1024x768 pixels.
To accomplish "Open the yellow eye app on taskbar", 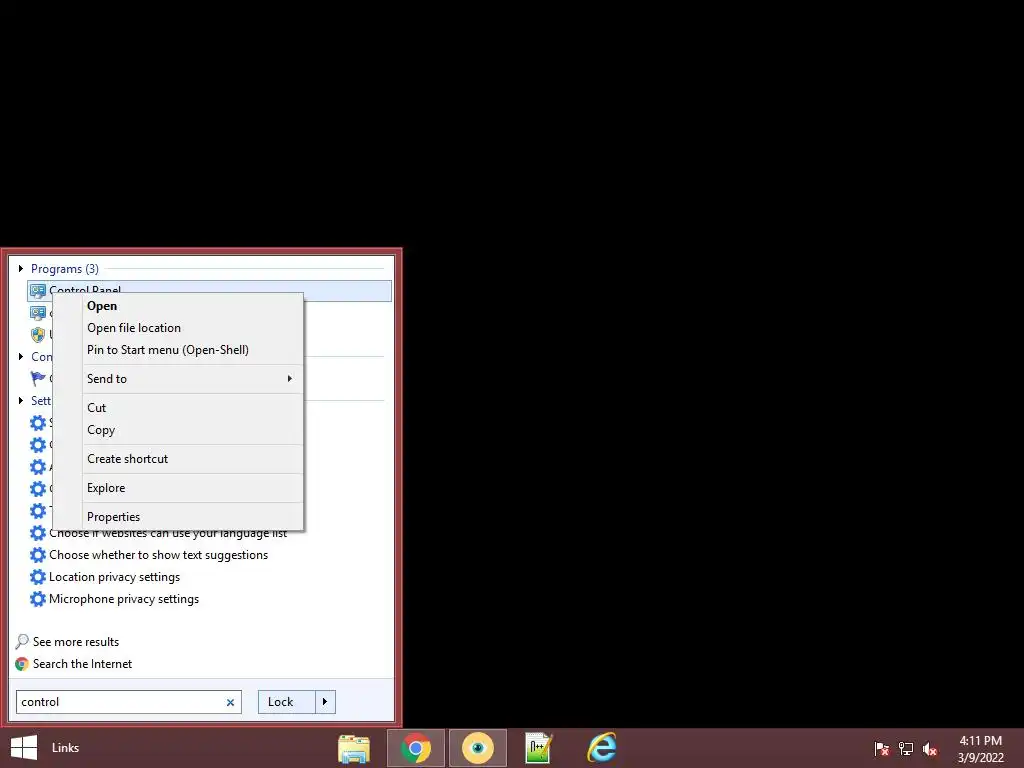I will pyautogui.click(x=477, y=748).
